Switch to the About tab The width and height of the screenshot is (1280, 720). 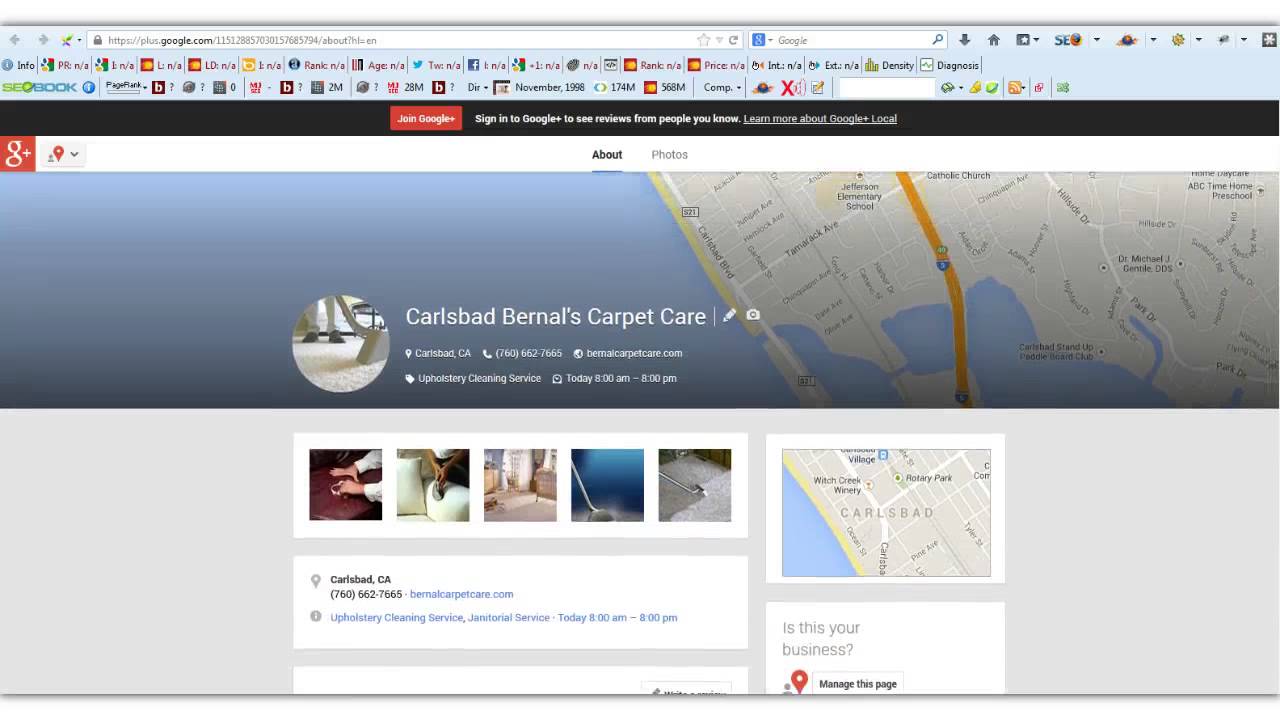pos(607,155)
